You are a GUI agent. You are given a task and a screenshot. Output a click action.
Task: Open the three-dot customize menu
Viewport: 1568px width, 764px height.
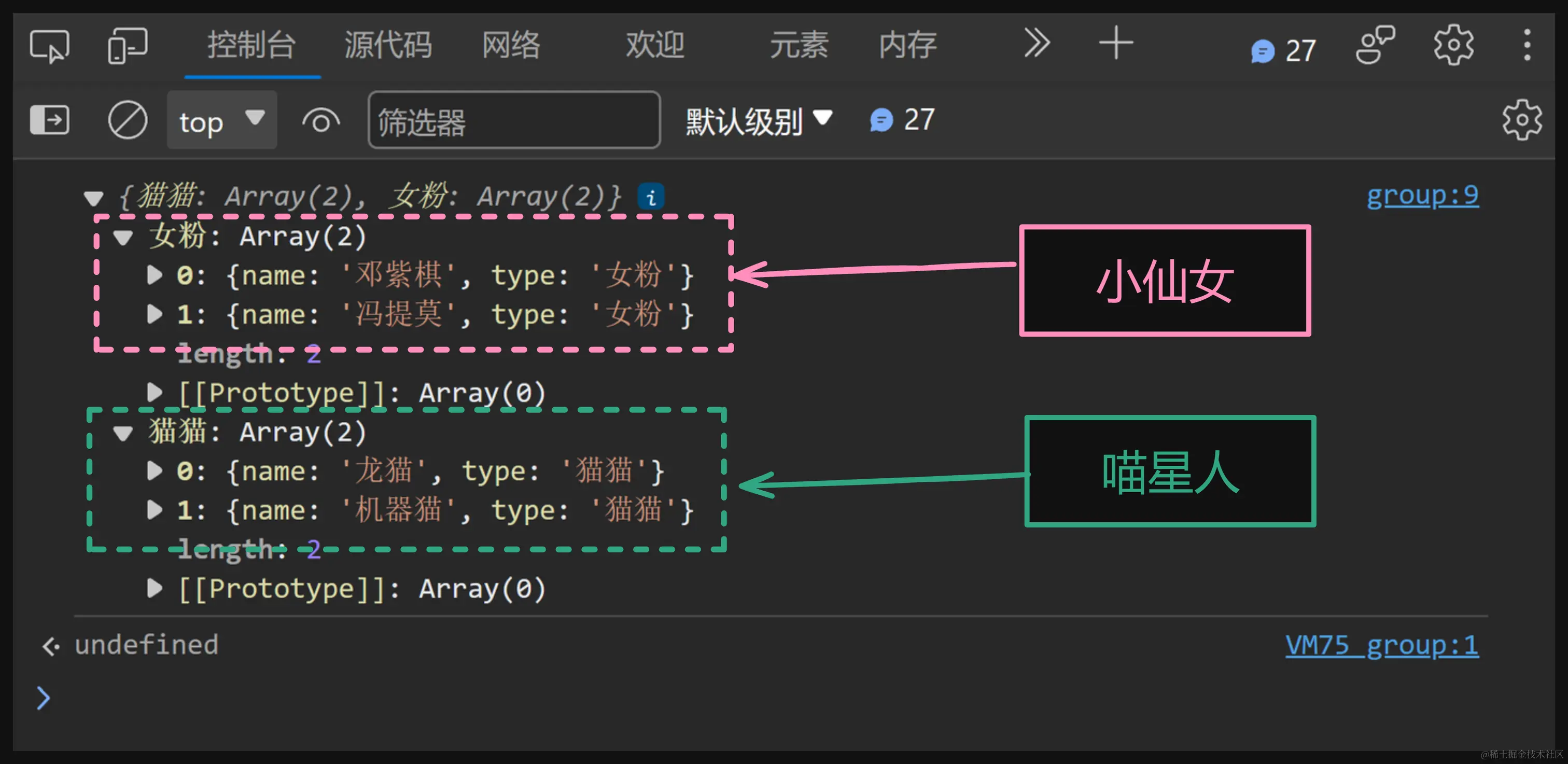[1527, 45]
